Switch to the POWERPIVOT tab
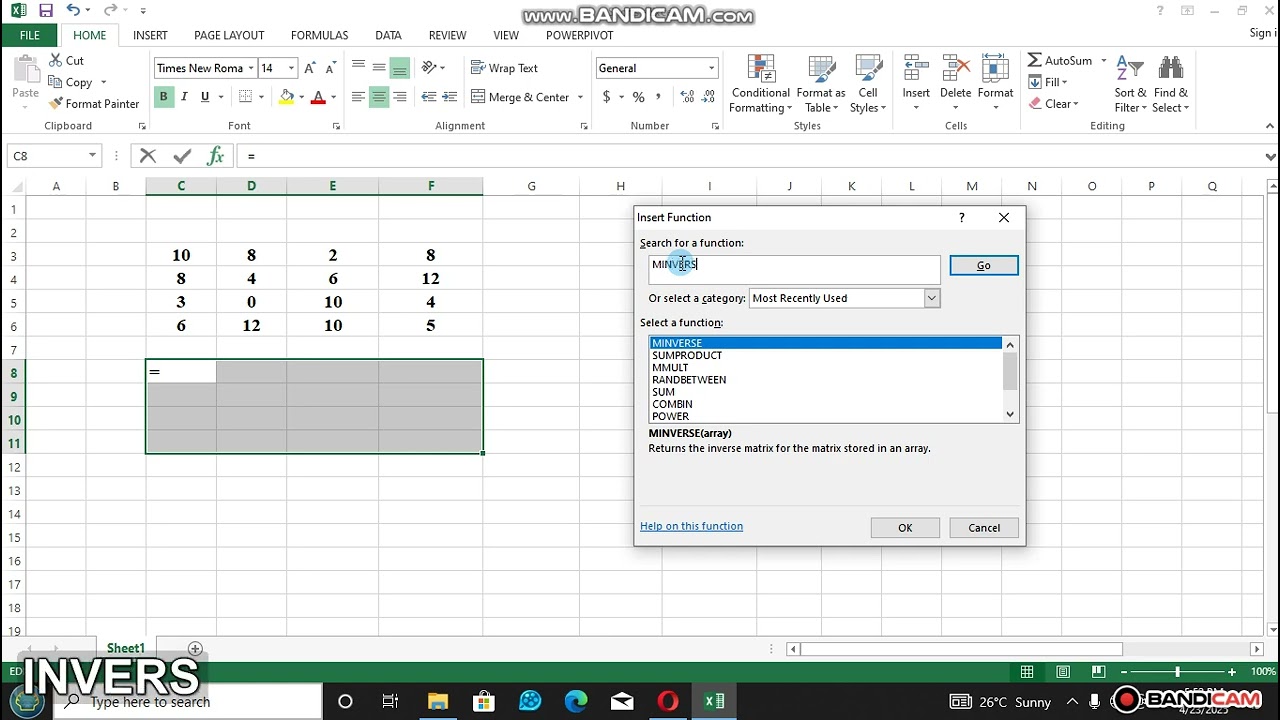 pos(580,35)
